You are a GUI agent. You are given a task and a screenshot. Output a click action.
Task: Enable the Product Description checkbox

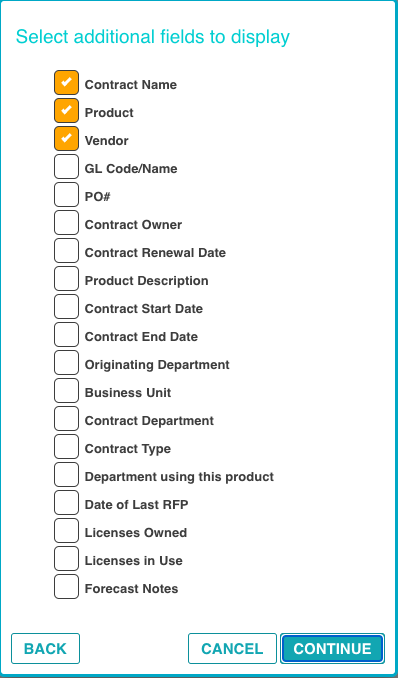coord(66,279)
